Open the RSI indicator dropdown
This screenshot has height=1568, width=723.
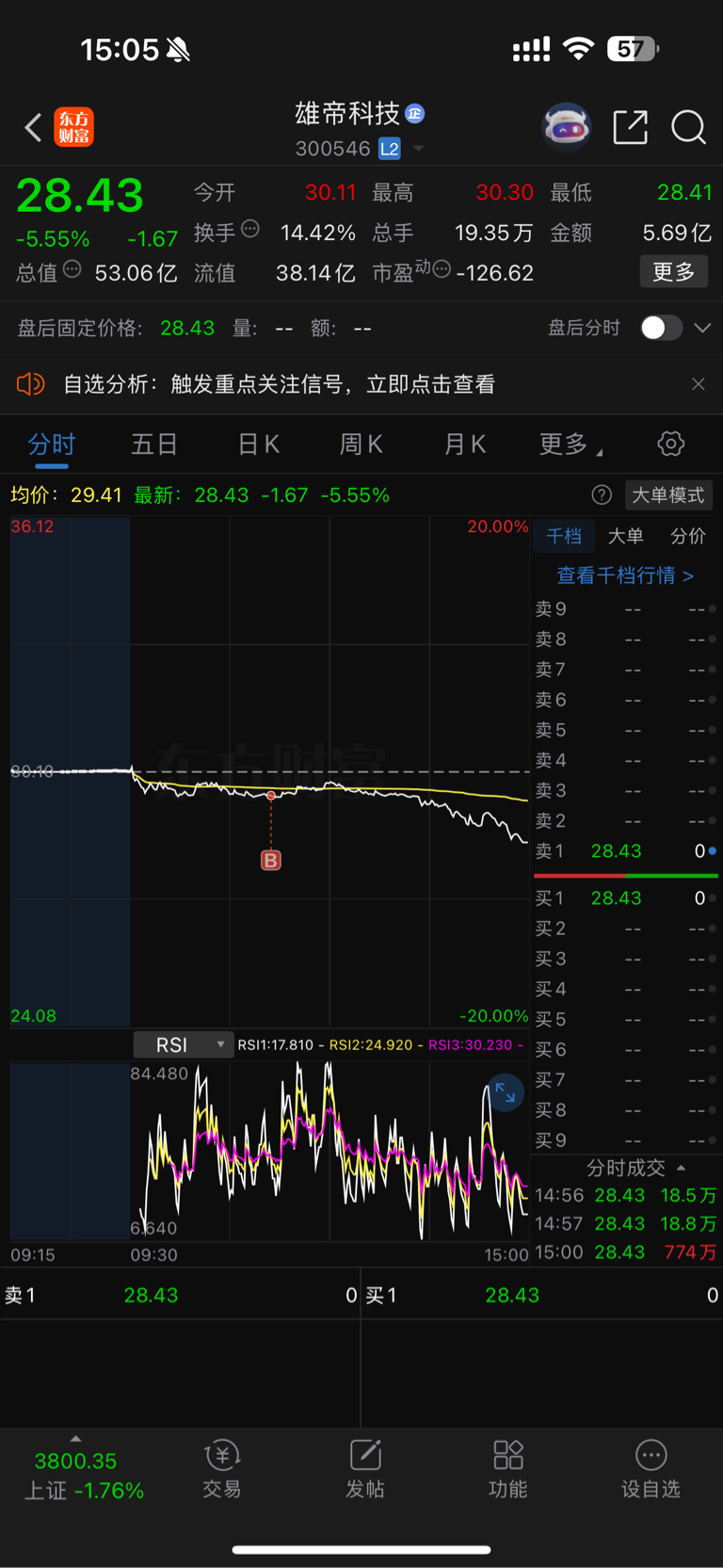184,1044
